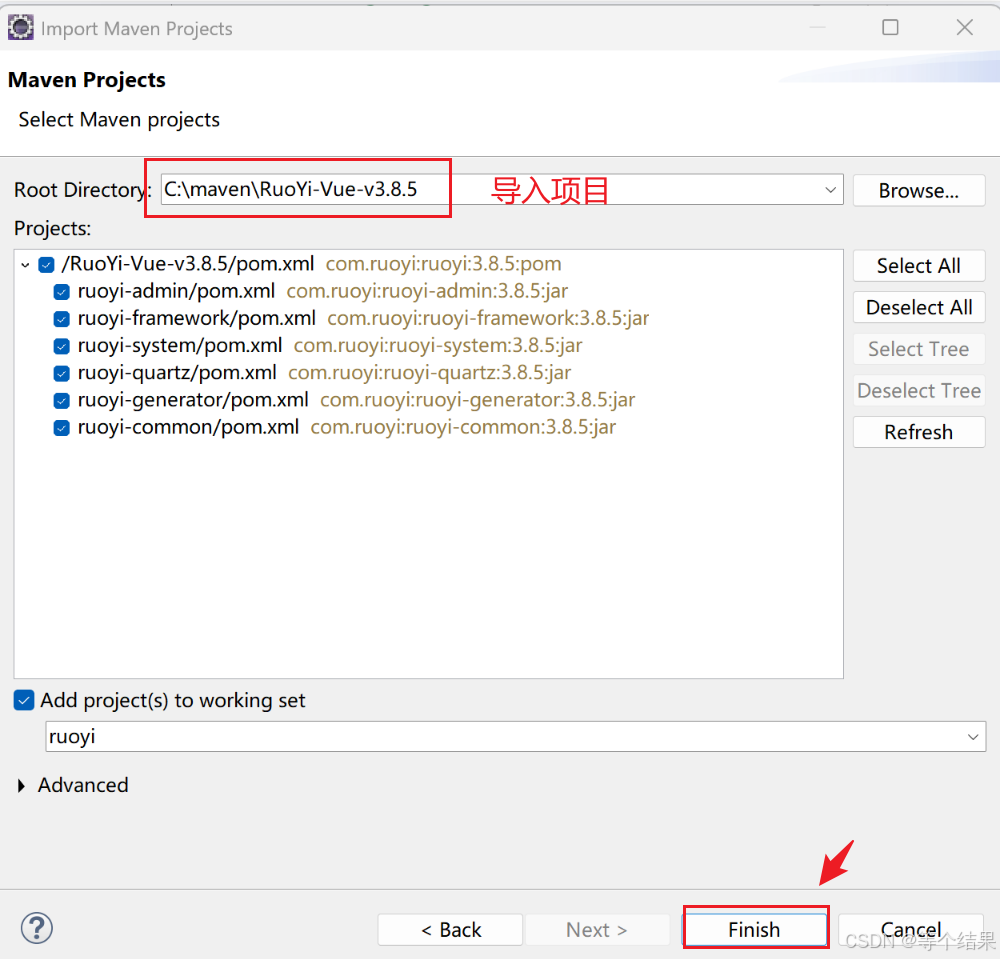Open the Root Directory dropdown arrow
The width and height of the screenshot is (1000, 959).
click(830, 190)
